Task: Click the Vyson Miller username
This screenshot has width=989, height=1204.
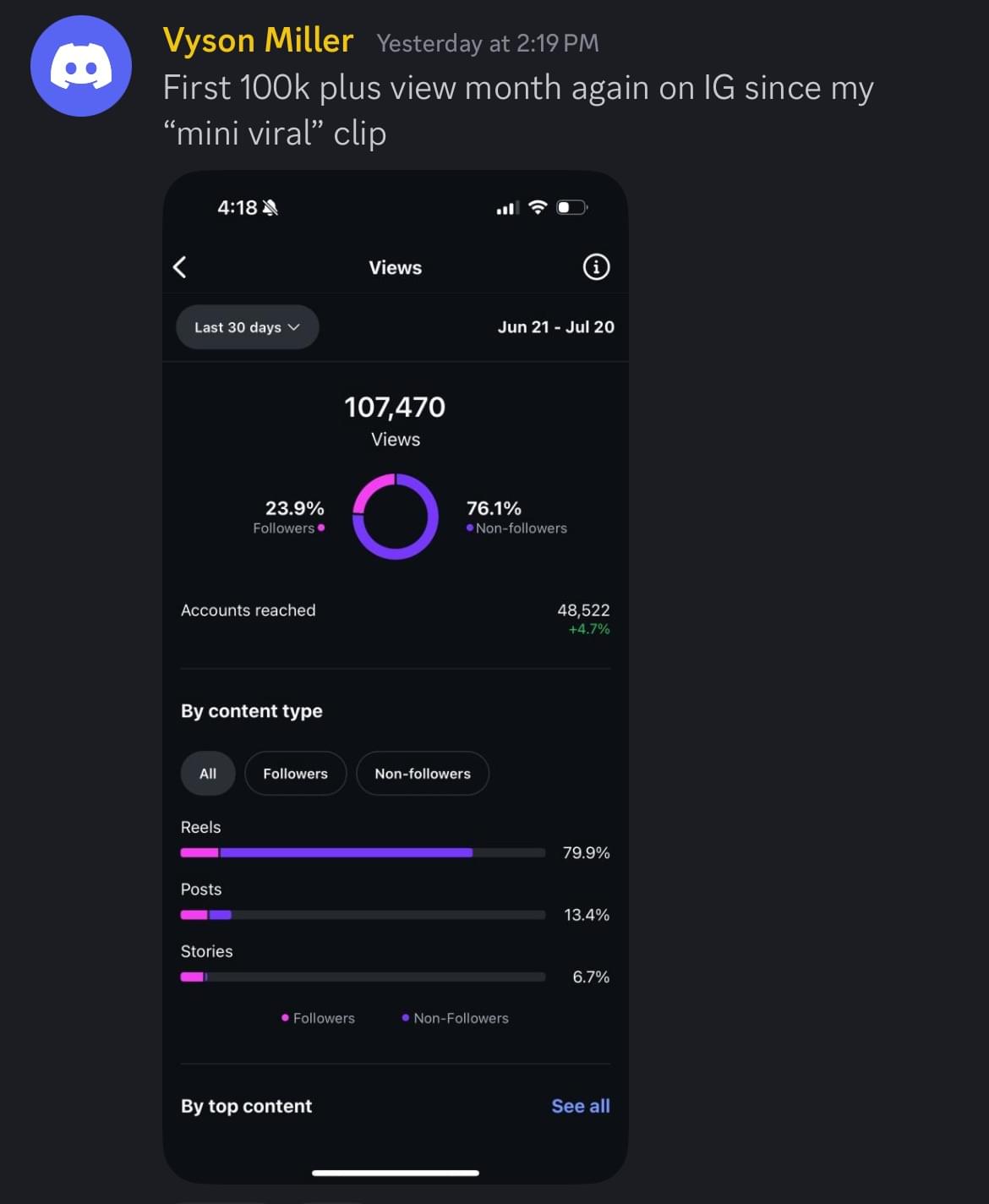Action: click(x=258, y=41)
